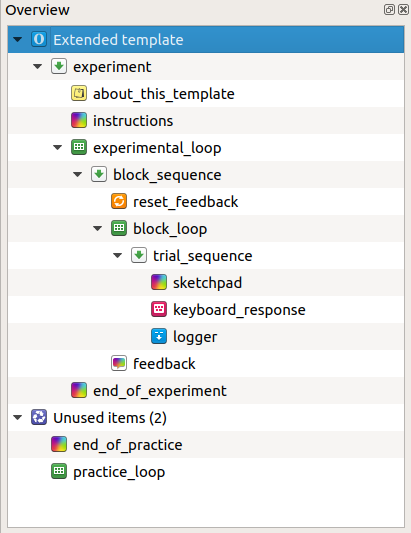The image size is (411, 533).
Task: Select the sketchpad item label
Action: (207, 283)
